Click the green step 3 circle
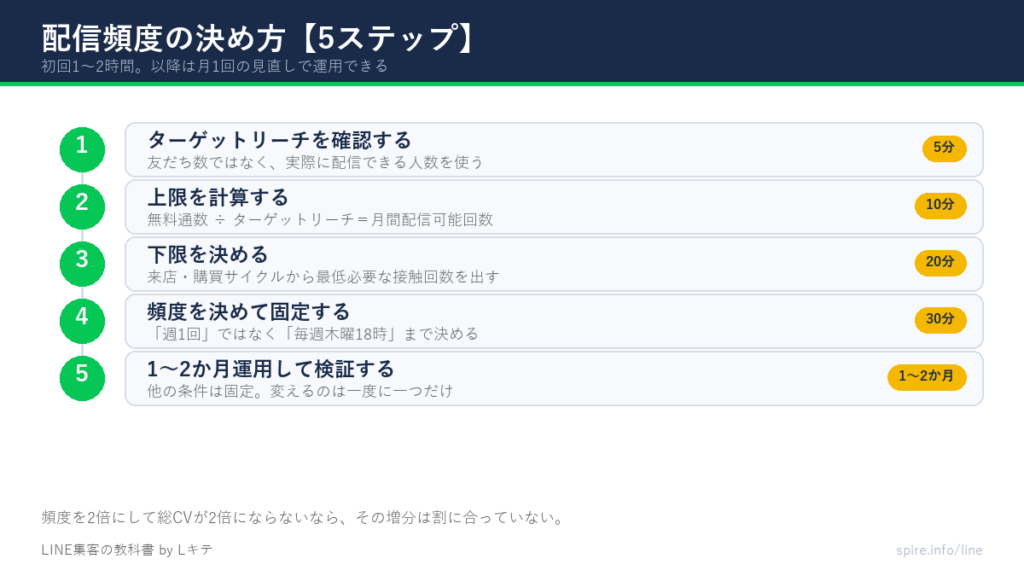The image size is (1024, 576). (82, 264)
